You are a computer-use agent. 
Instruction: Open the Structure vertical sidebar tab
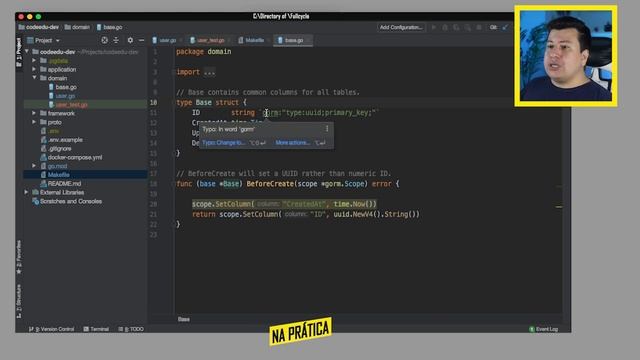(19, 301)
